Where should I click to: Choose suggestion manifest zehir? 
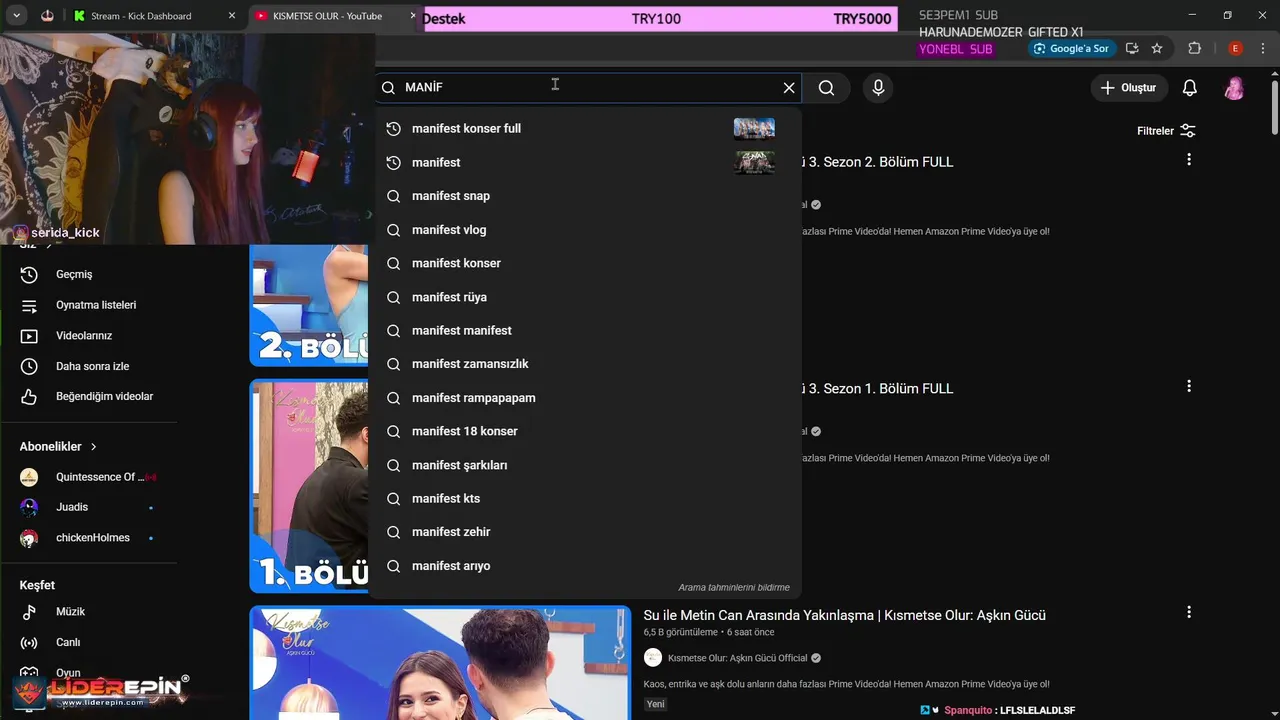coord(585,532)
